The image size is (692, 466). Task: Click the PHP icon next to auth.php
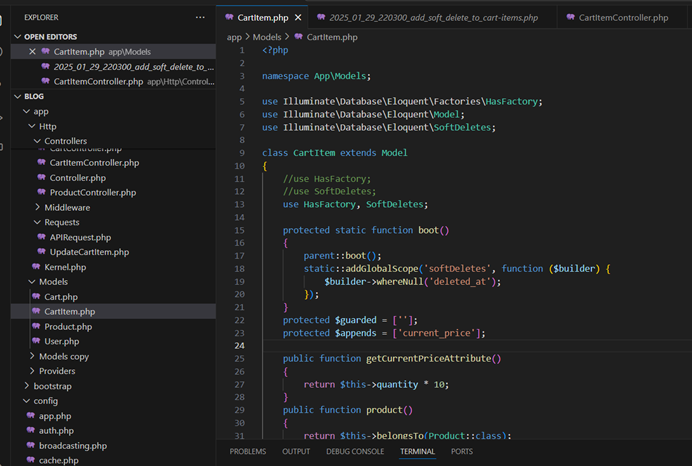(33, 430)
